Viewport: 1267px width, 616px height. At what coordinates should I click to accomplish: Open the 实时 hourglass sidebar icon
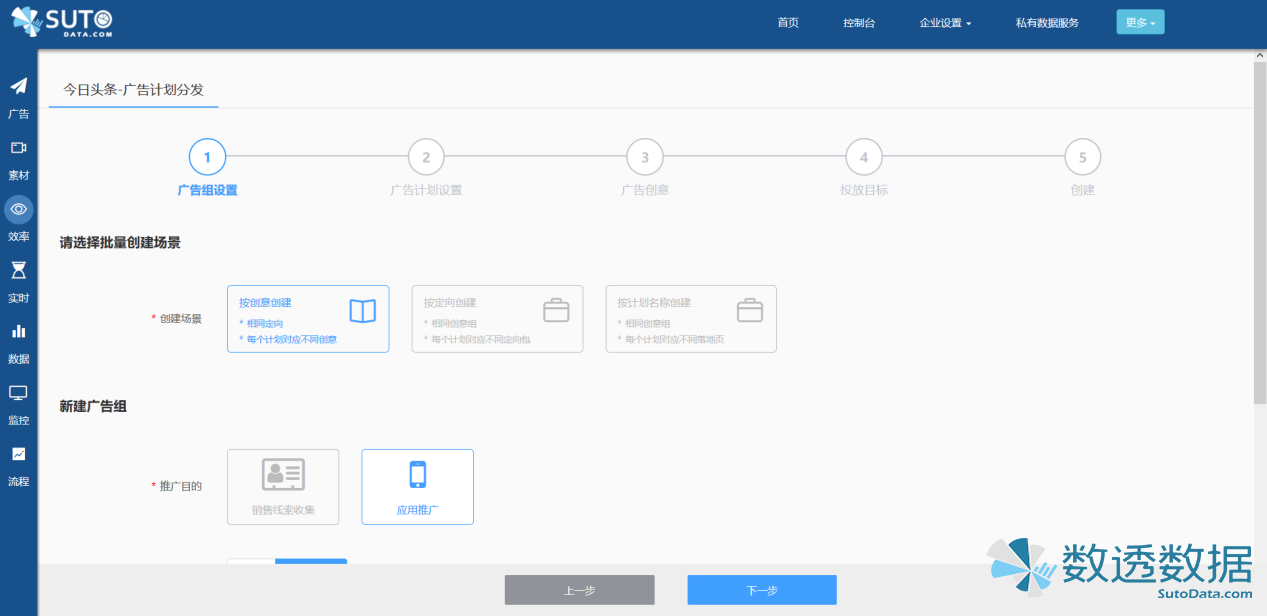[x=18, y=271]
